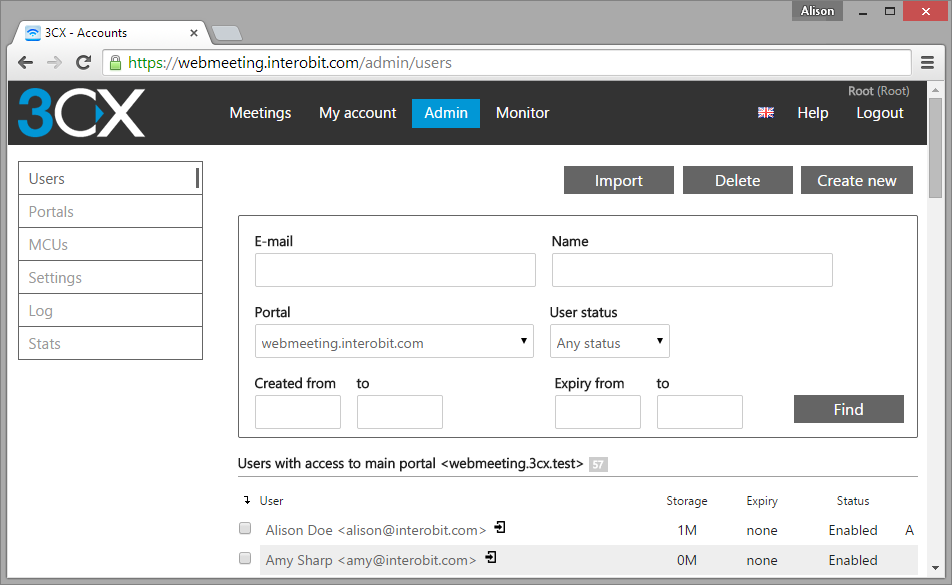This screenshot has width=952, height=585.
Task: Click Amy Sharp's 0M storage value
Action: (687, 560)
